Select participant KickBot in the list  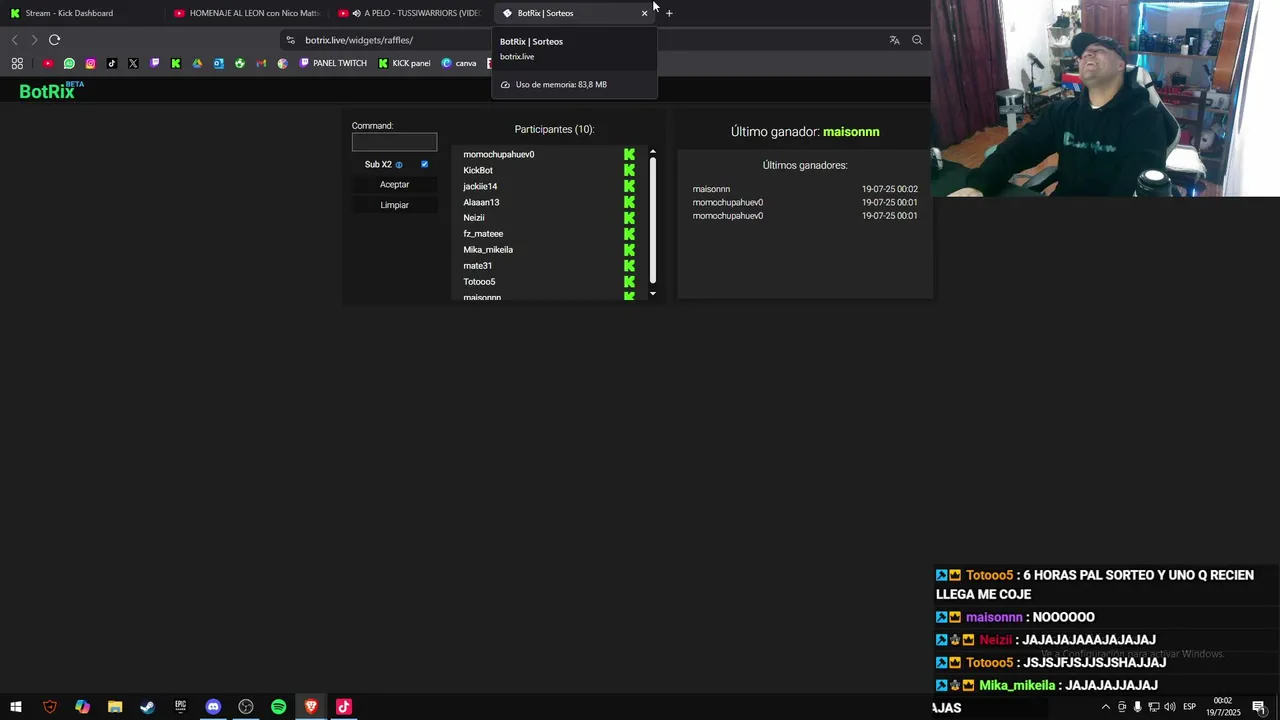tap(478, 170)
